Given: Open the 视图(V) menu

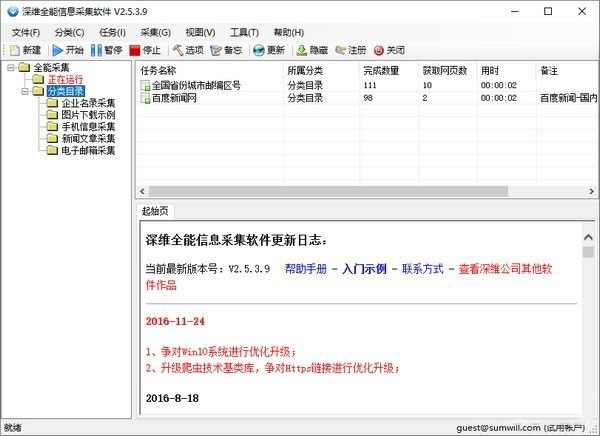Looking at the screenshot, I should click(x=200, y=33).
